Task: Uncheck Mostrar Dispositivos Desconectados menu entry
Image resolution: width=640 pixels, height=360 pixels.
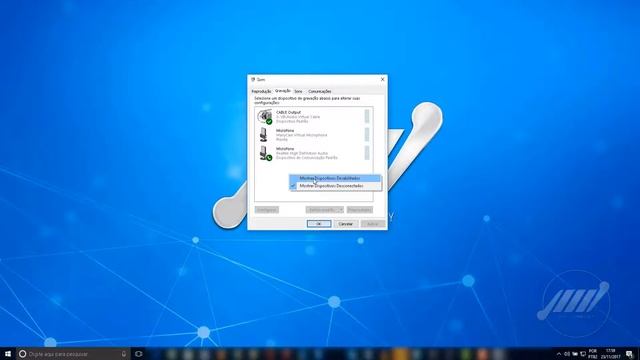Action: tap(335, 186)
